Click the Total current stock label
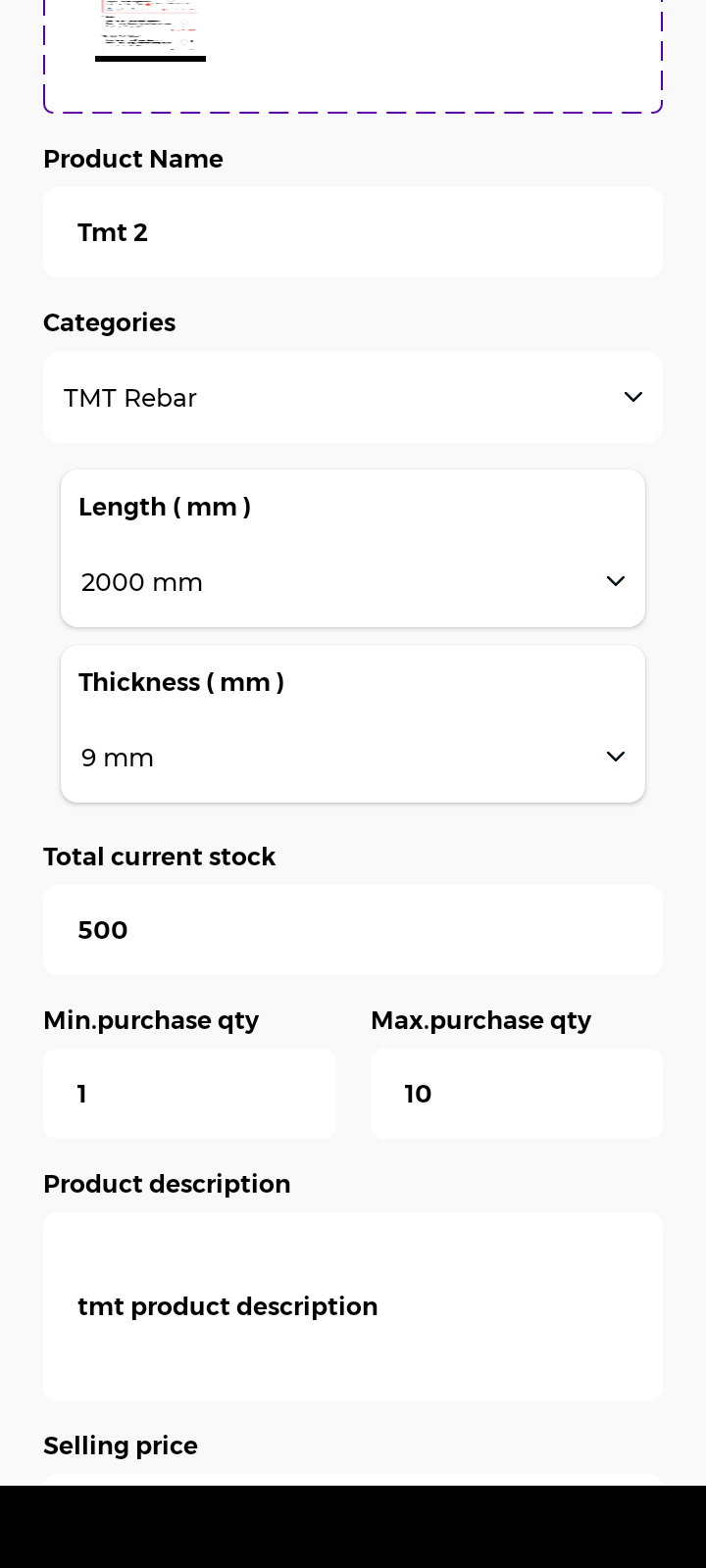Image resolution: width=706 pixels, height=1568 pixels. click(x=160, y=857)
